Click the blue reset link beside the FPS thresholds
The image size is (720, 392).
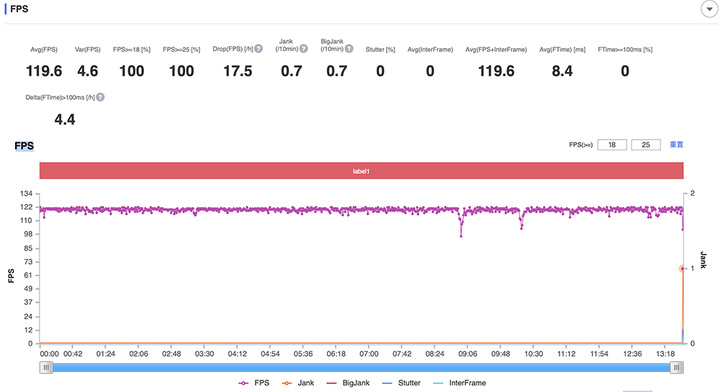tap(676, 145)
